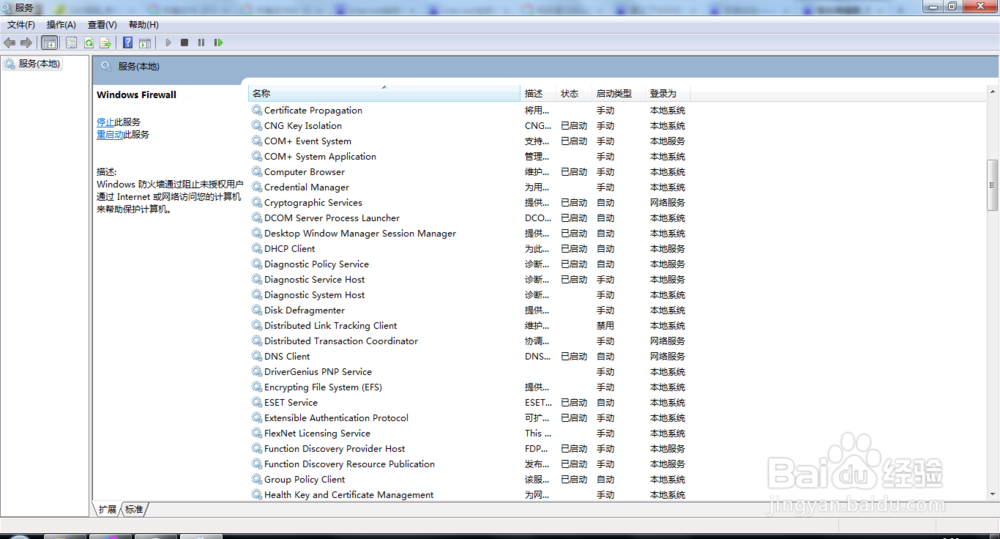The width and height of the screenshot is (1000, 539).
Task: Click the Start Service play icon
Action: [168, 43]
